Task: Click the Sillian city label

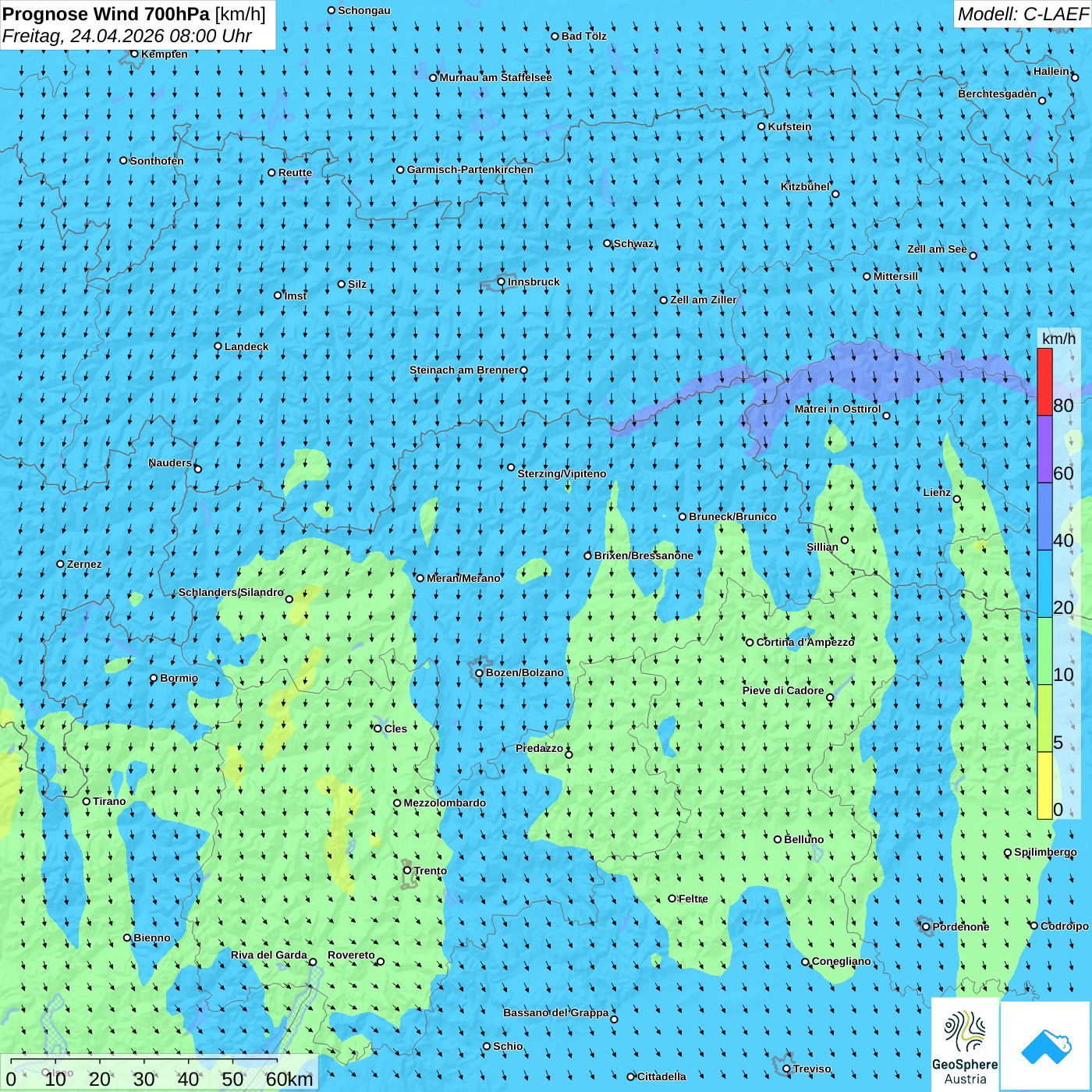Action: [x=822, y=547]
